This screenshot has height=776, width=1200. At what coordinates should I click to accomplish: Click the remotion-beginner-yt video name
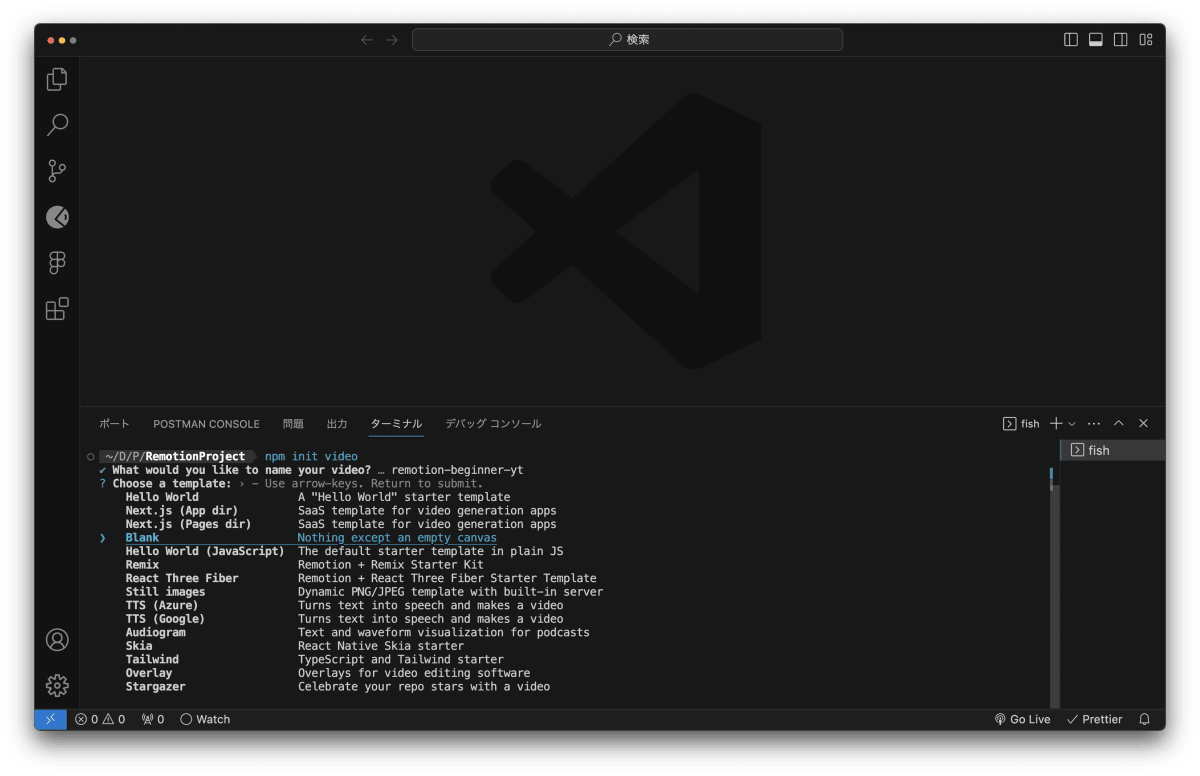point(457,470)
